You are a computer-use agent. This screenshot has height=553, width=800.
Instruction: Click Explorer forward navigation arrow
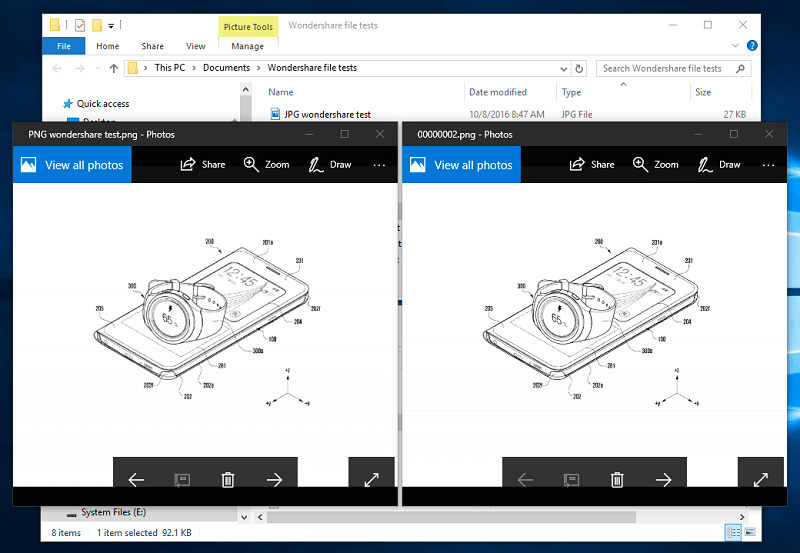[x=80, y=68]
